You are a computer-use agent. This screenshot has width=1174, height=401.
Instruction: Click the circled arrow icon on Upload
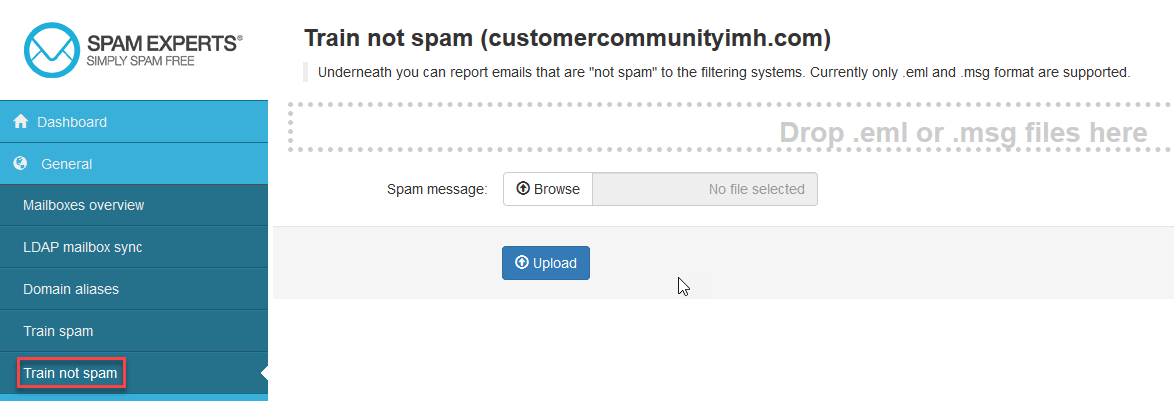(521, 263)
